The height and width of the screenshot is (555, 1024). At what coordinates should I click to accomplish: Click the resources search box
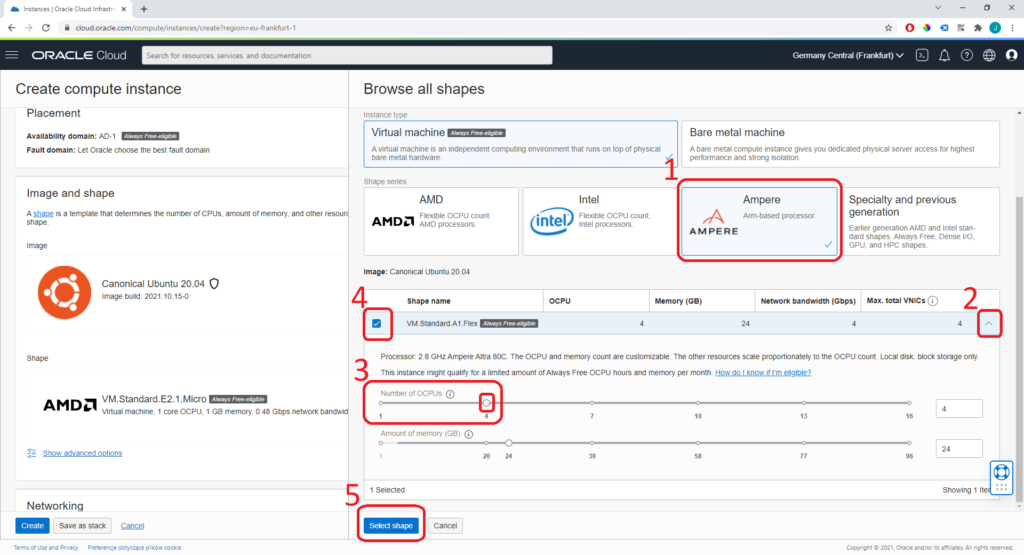click(347, 56)
